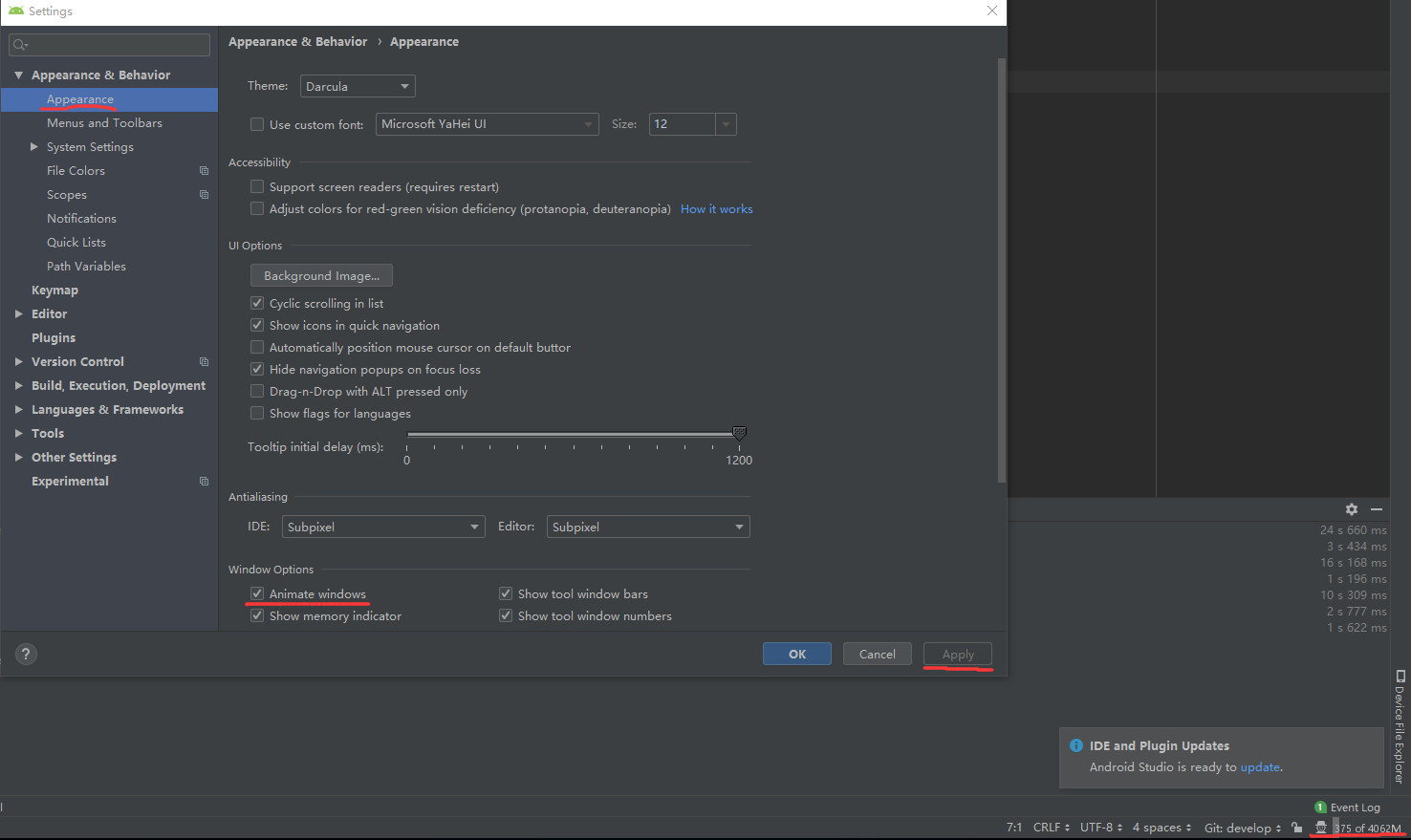Viewport: 1411px width, 840px height.
Task: Expand the Tools settings node
Action: tap(18, 433)
